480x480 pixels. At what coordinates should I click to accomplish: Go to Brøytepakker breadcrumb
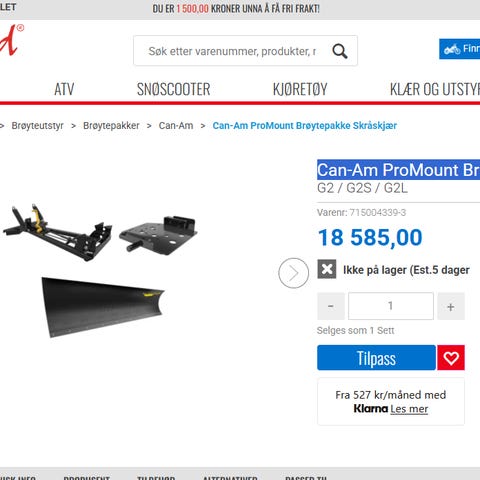[111, 126]
